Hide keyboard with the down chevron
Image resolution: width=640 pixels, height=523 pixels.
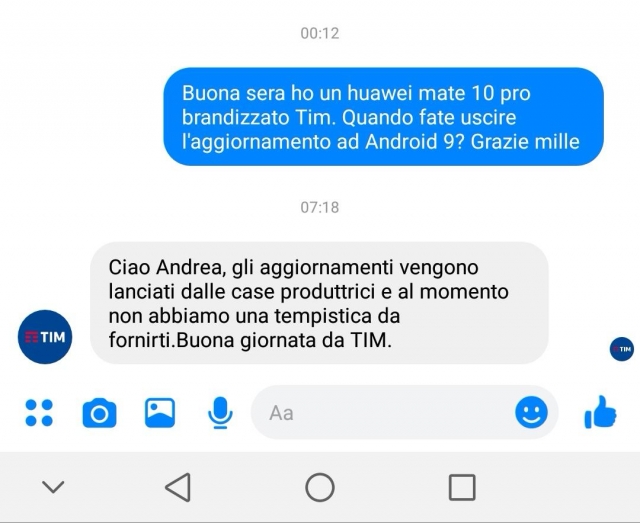53,487
